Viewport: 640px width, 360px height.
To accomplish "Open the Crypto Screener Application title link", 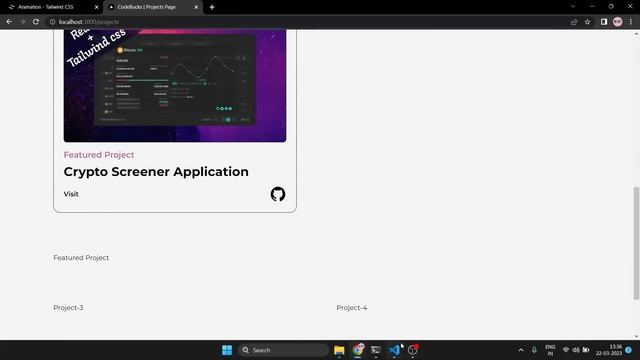I will [156, 172].
